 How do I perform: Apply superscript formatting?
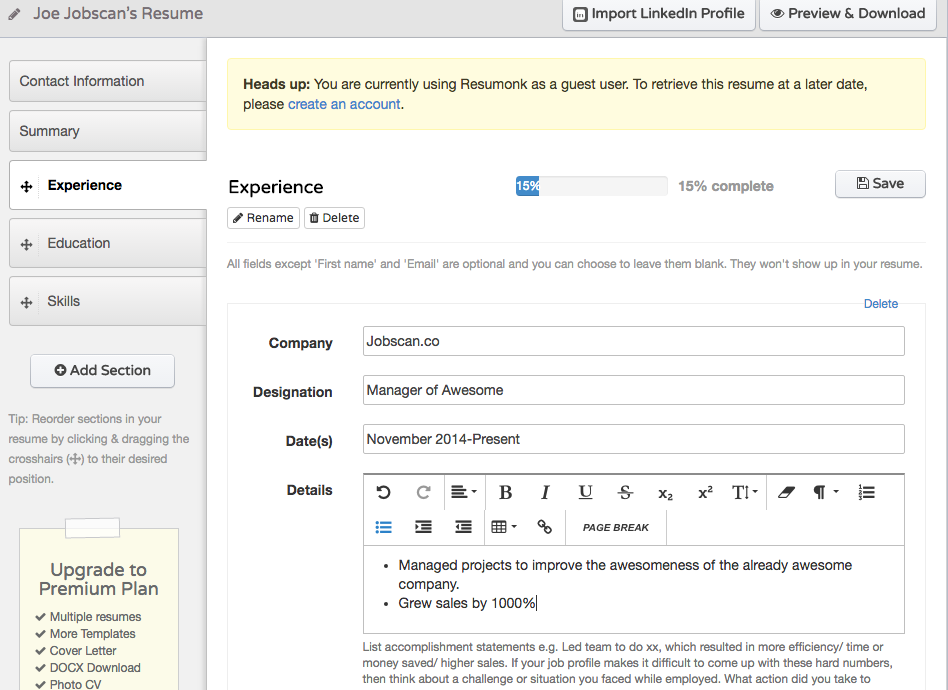pos(705,492)
